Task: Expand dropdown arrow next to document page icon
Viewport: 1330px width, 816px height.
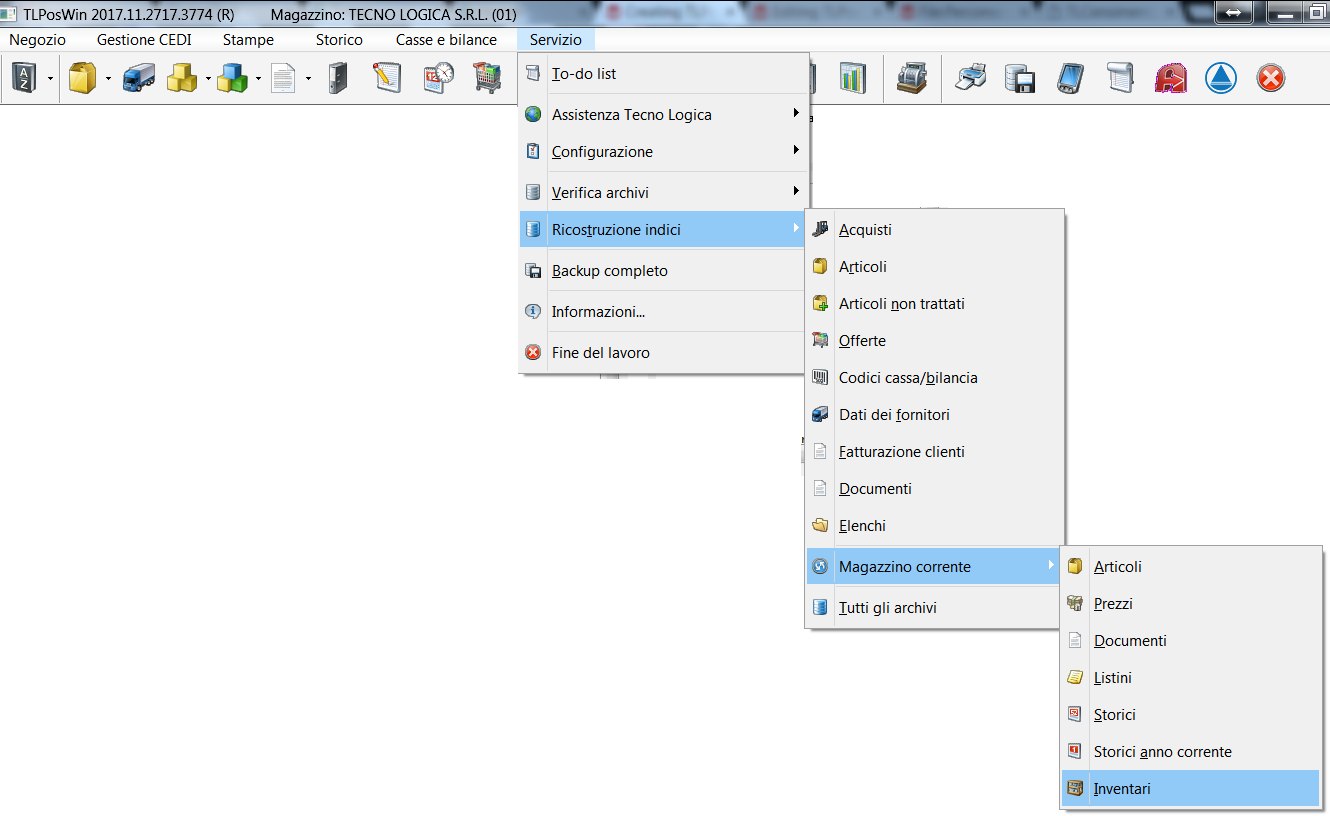Action: click(308, 79)
